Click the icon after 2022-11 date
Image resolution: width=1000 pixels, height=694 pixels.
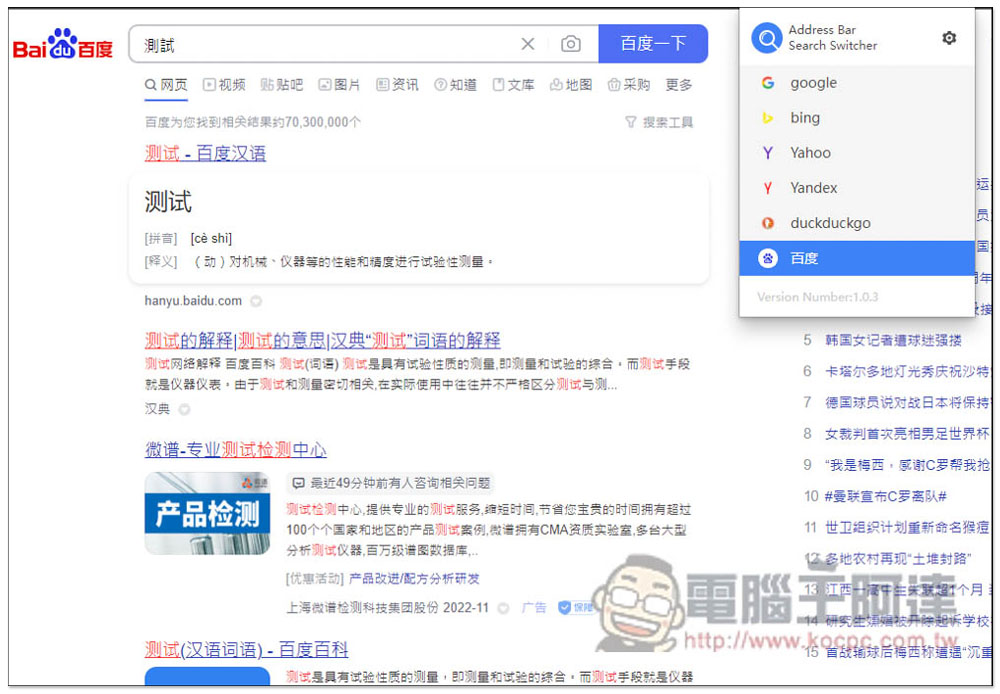[503, 609]
